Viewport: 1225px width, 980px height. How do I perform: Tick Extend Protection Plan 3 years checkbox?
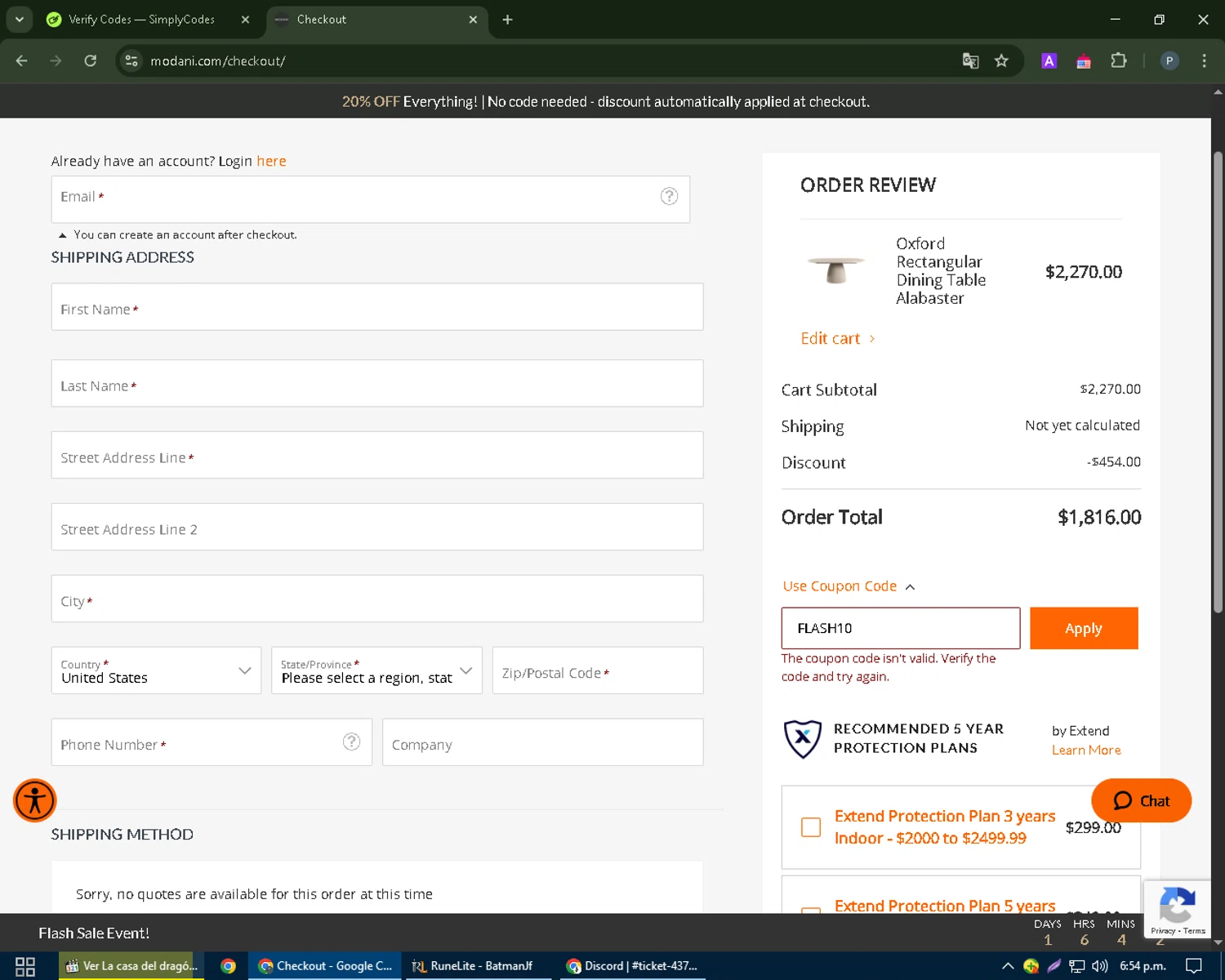pos(811,827)
